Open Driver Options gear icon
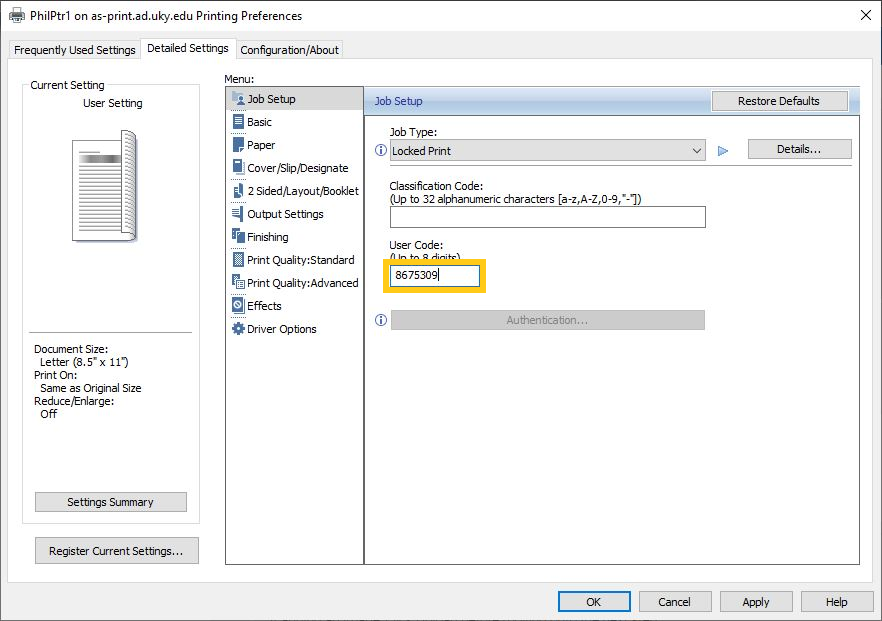This screenshot has width=882, height=621. click(x=238, y=328)
